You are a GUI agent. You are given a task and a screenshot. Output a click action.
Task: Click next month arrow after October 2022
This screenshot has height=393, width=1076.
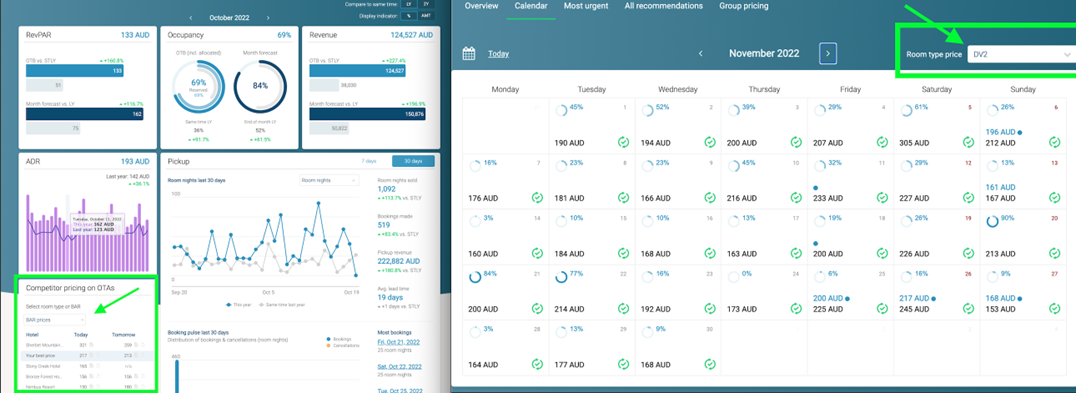coord(268,17)
